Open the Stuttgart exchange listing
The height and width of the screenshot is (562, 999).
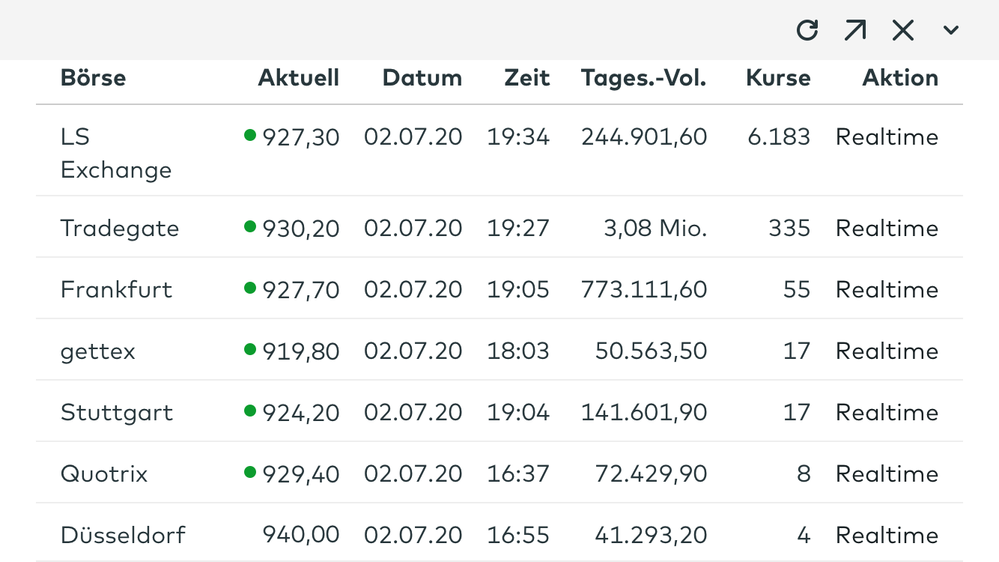point(116,413)
